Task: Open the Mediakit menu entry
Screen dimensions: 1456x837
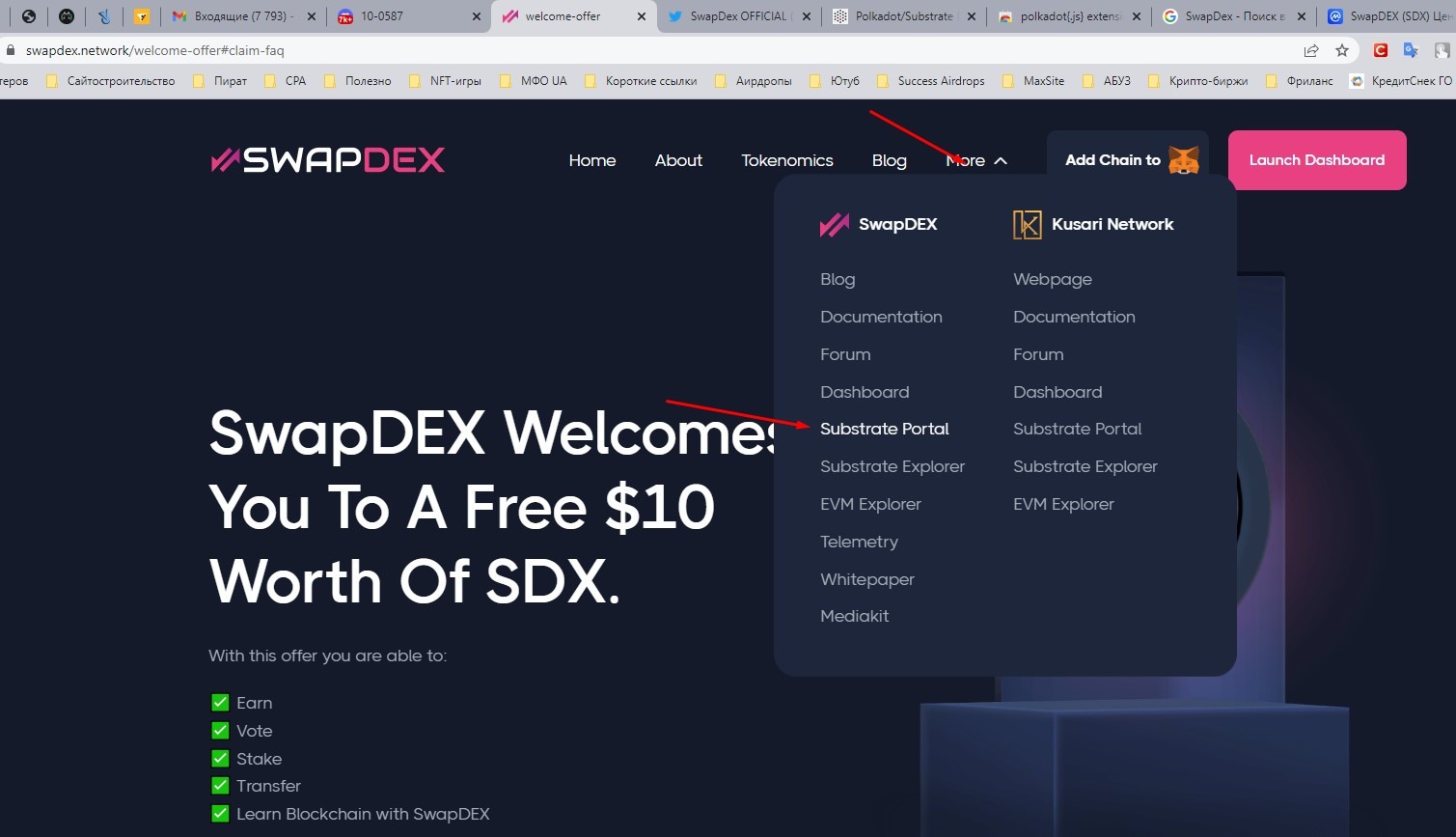Action: click(855, 616)
